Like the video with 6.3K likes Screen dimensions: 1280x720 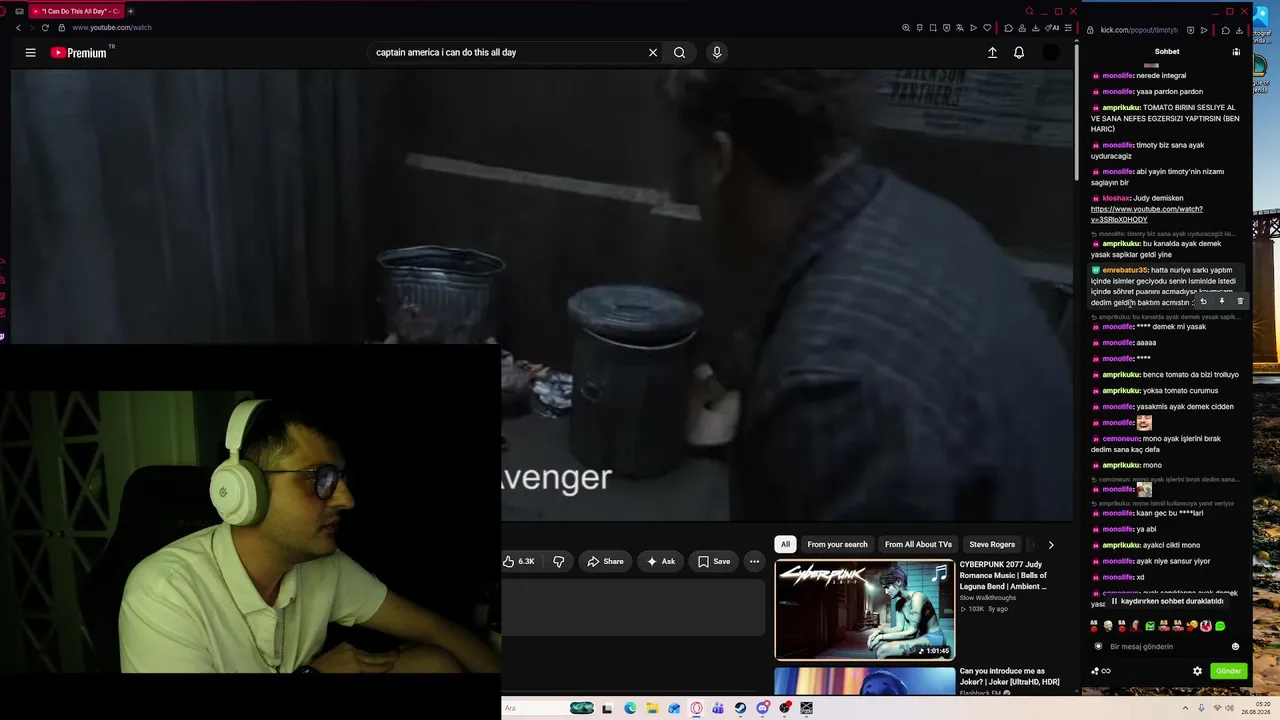519,562
